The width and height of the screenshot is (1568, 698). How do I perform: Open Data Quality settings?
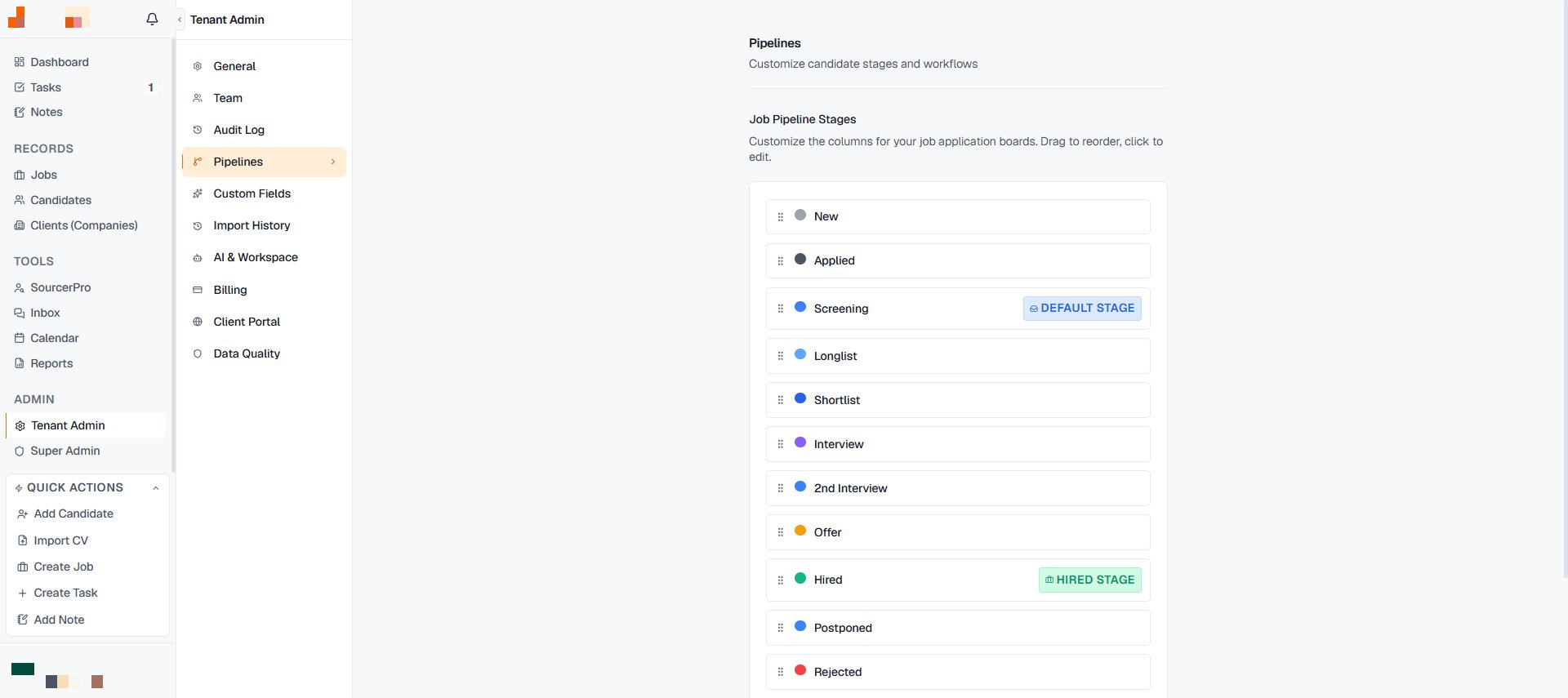pos(264,353)
